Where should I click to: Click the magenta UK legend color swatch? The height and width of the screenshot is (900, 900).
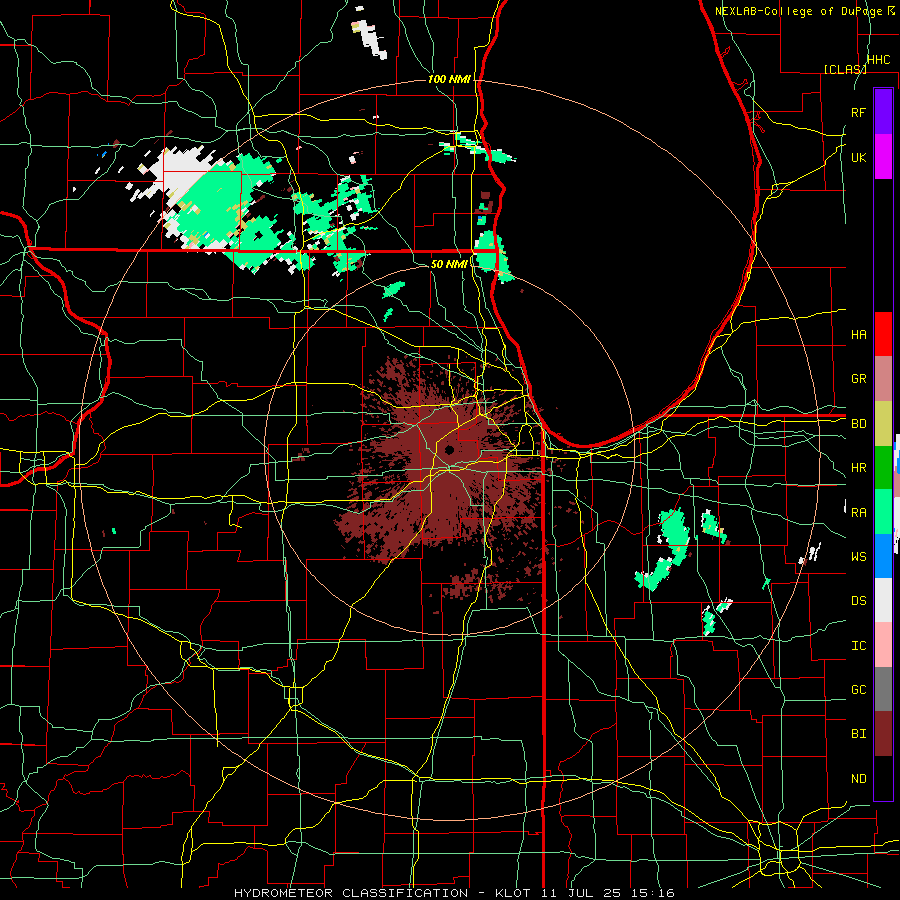(x=883, y=157)
